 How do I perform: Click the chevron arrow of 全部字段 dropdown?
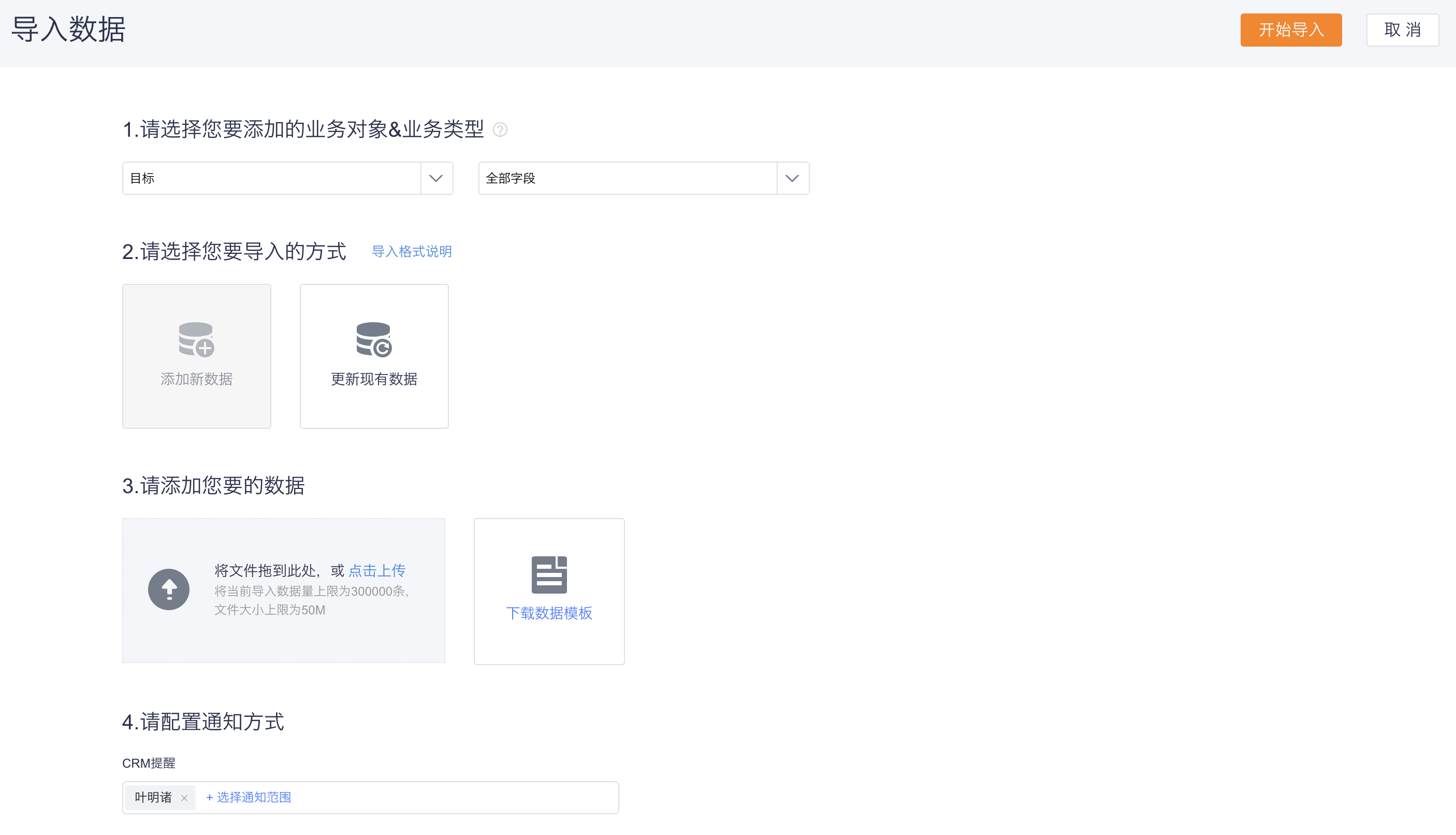pyautogui.click(x=792, y=178)
